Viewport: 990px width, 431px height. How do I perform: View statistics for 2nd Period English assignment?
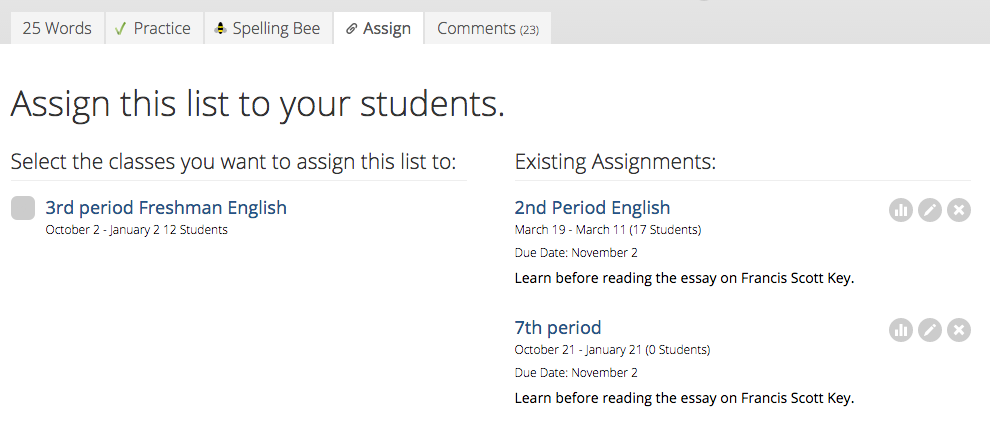(901, 210)
